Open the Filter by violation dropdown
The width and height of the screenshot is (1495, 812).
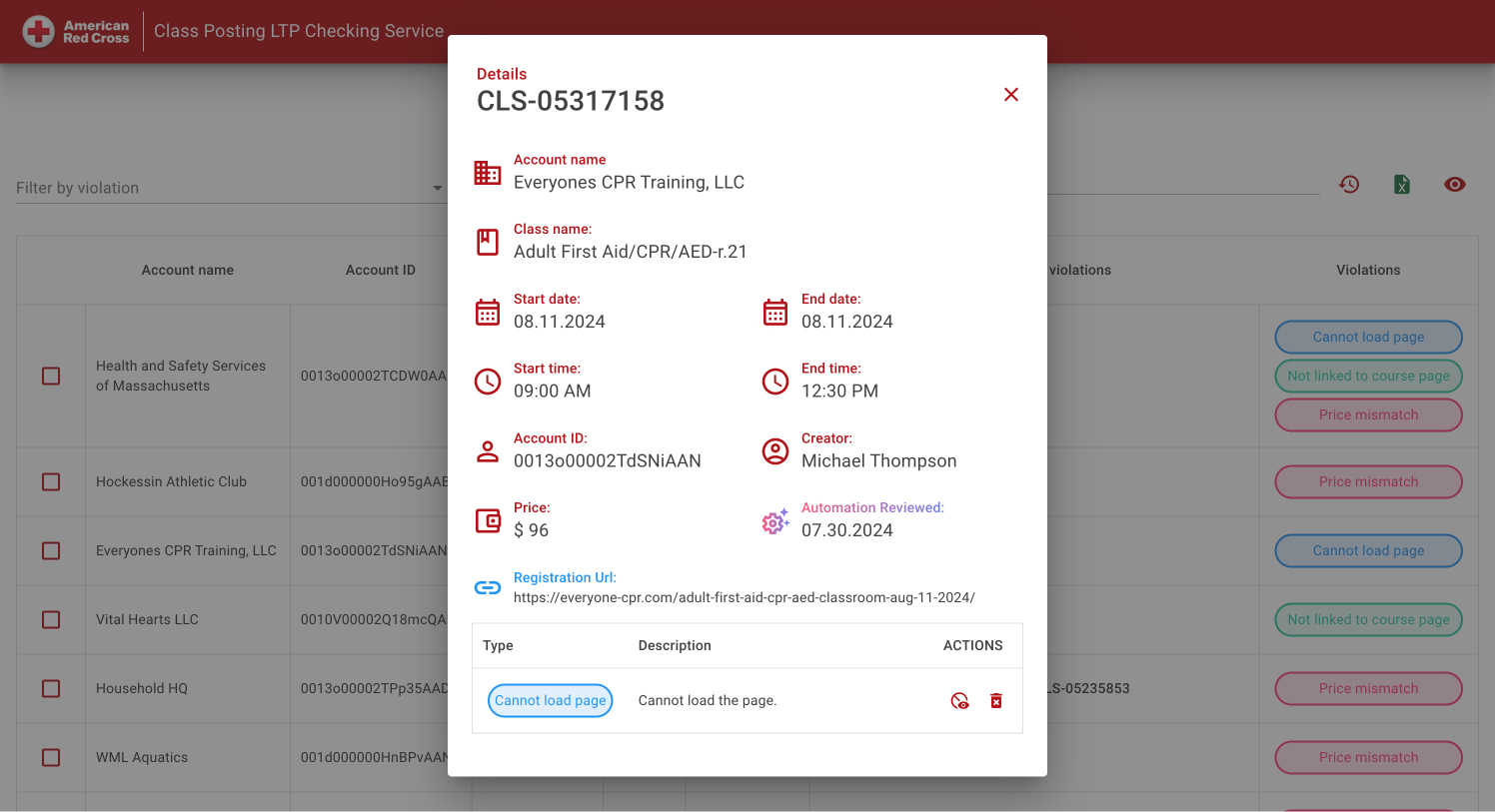230,188
